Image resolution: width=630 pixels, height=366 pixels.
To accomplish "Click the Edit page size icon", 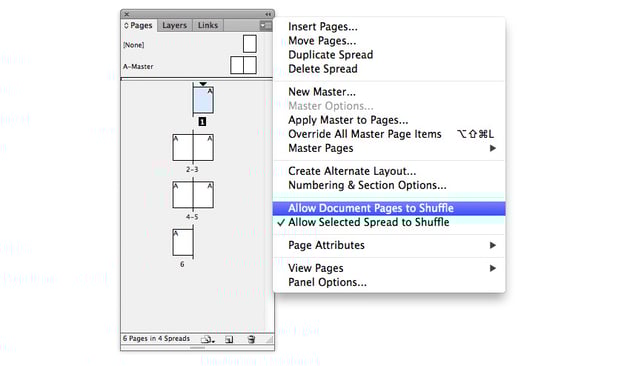I will pyautogui.click(x=207, y=339).
